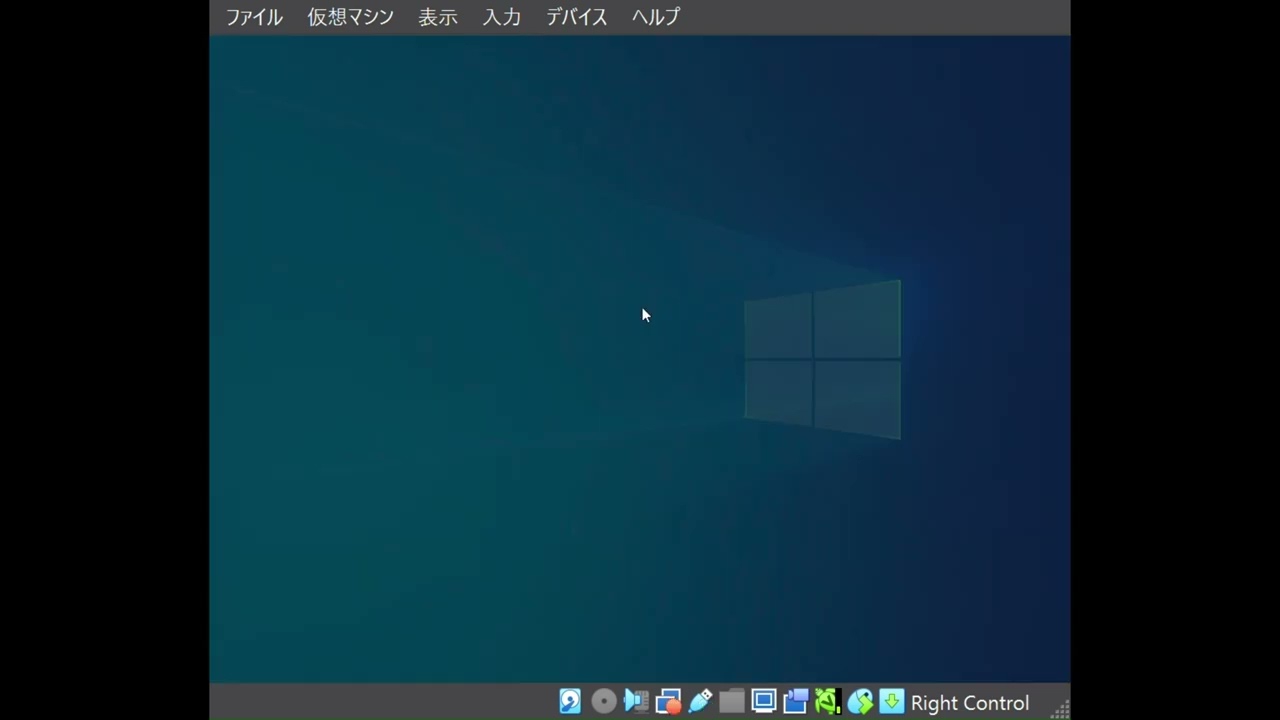Click the keyboard capture arrow icon
This screenshot has height=720, width=1280.
pos(892,702)
